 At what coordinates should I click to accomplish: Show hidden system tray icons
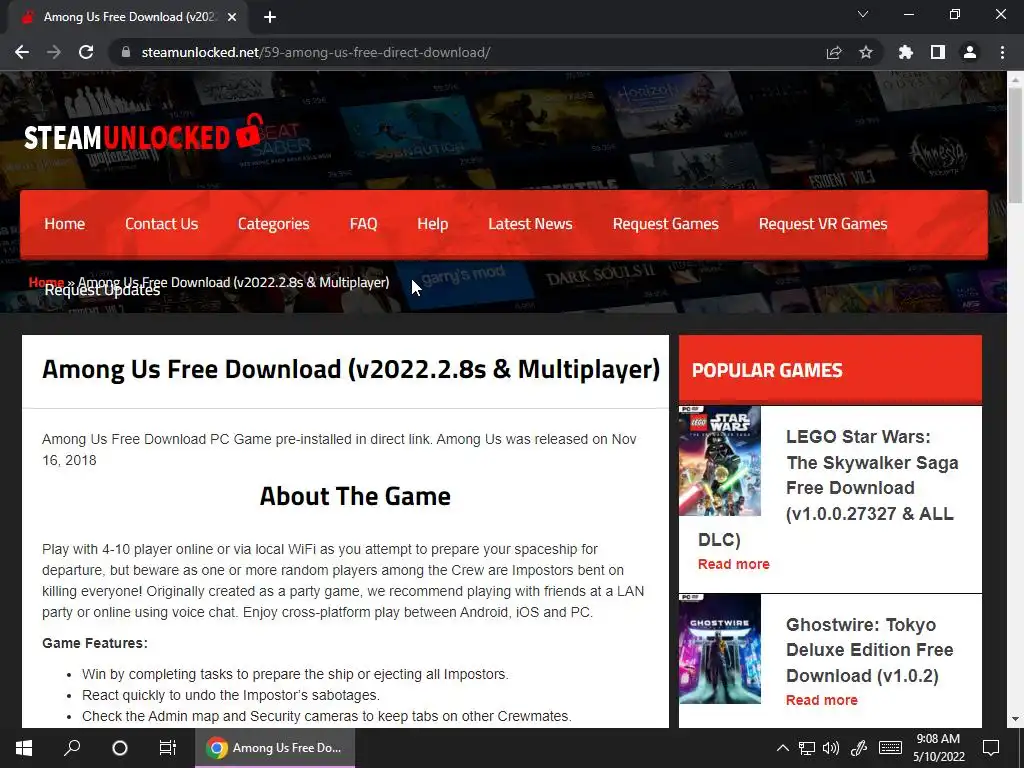tap(782, 748)
